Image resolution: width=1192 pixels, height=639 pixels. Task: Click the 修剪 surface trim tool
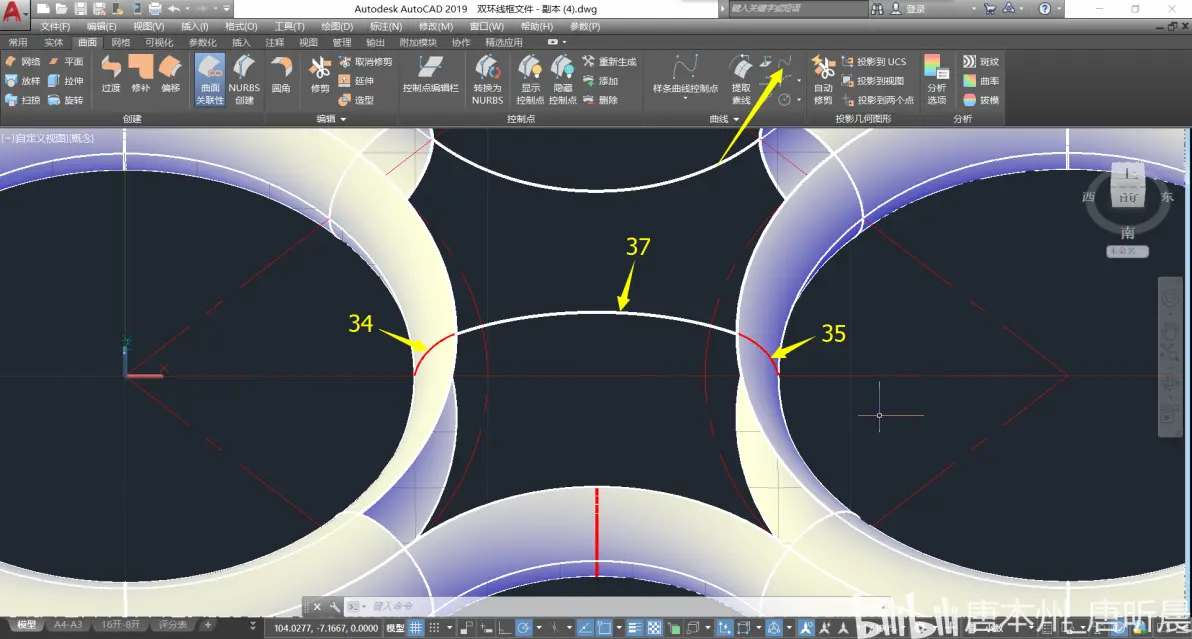click(x=320, y=74)
